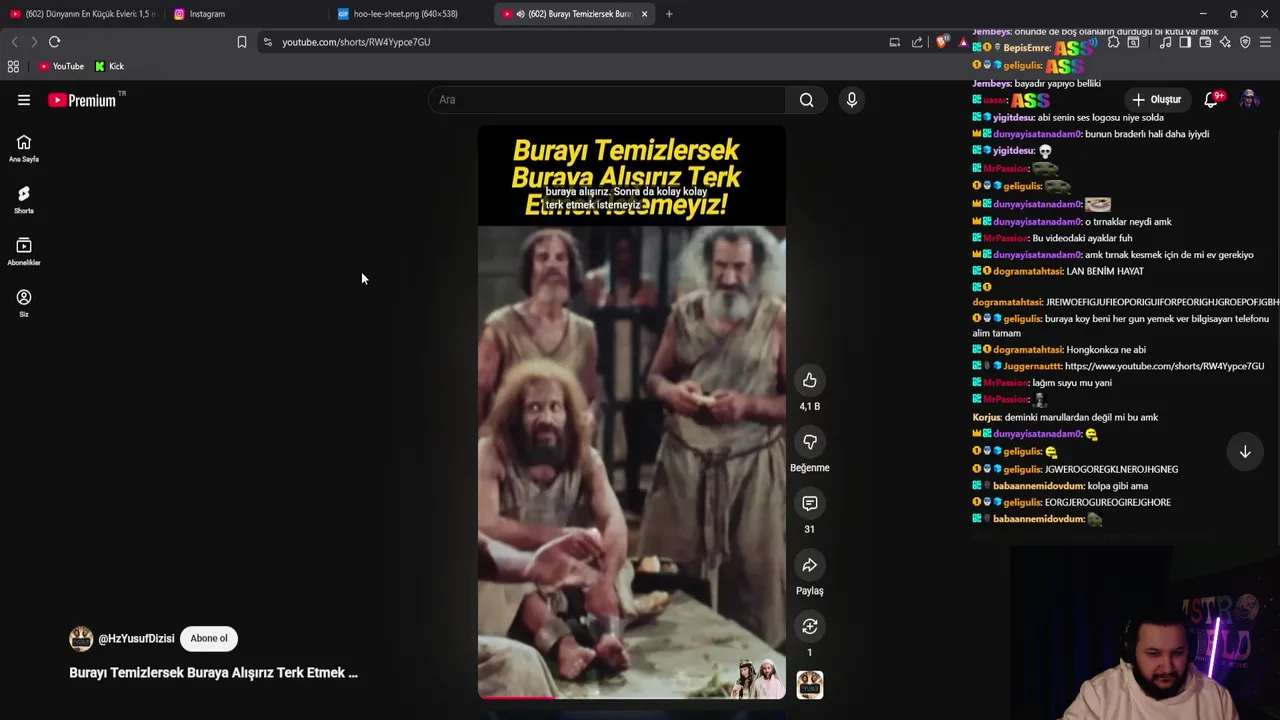
Task: Open the remix button of the short
Action: [810, 626]
